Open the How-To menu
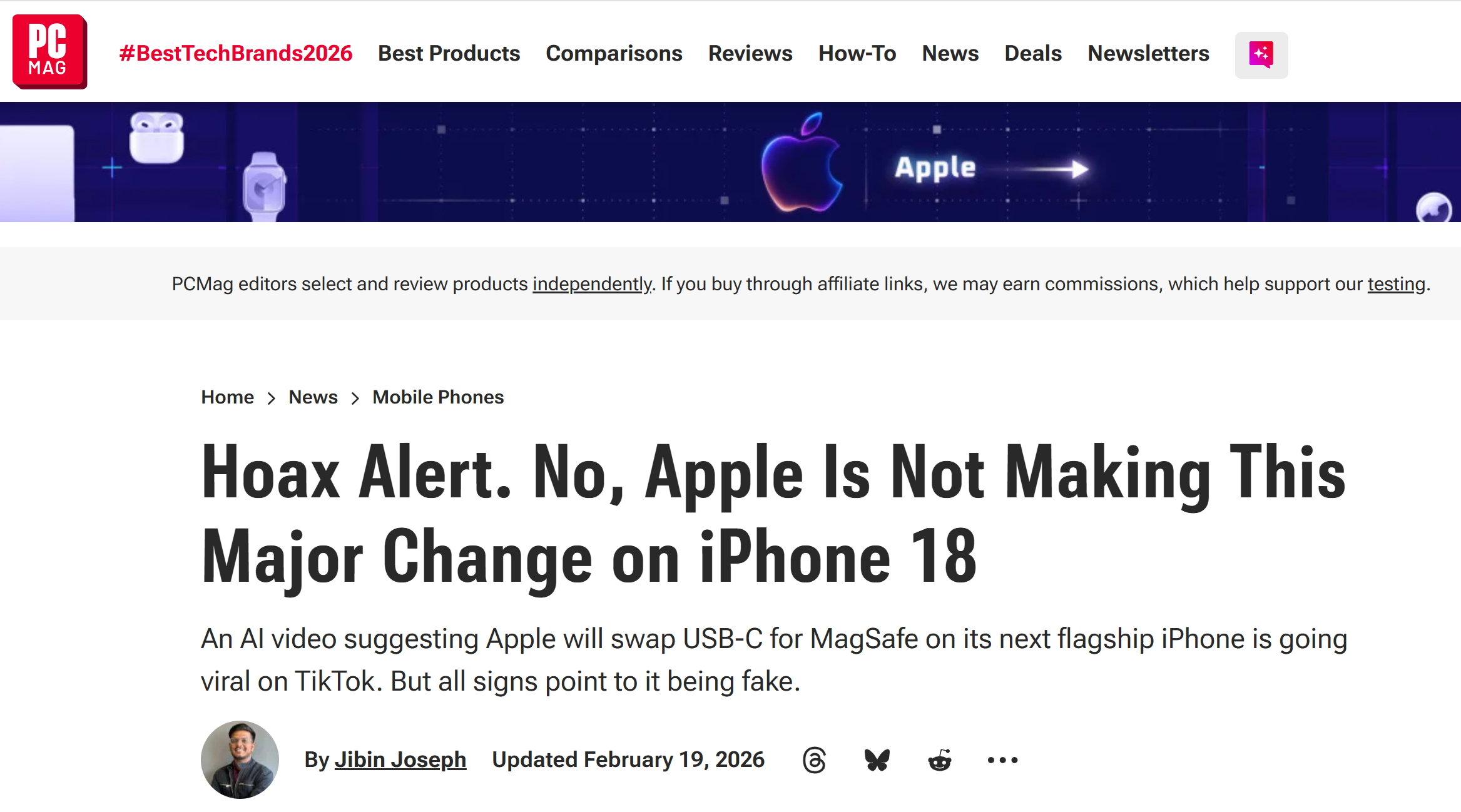 click(857, 53)
